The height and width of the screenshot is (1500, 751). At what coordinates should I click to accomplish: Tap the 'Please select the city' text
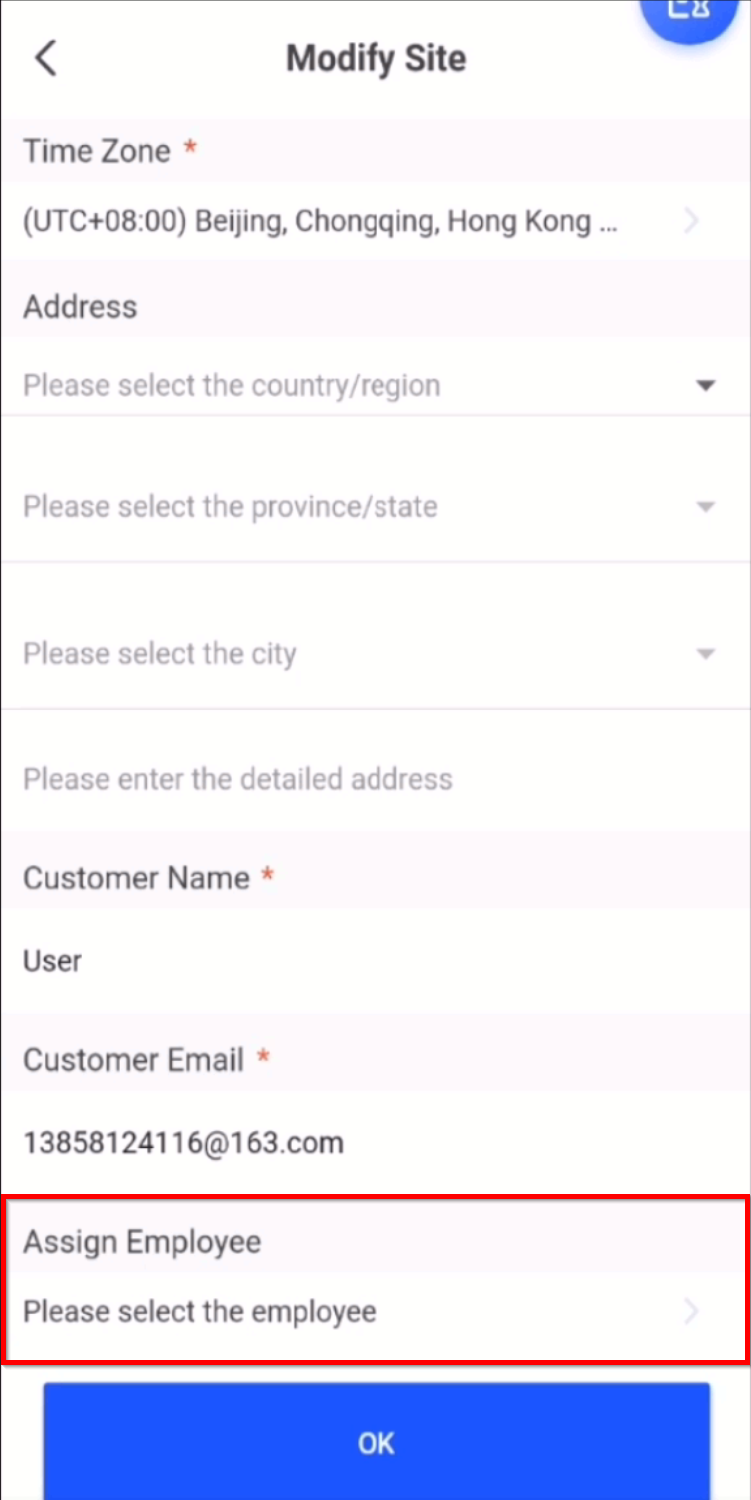click(x=160, y=654)
